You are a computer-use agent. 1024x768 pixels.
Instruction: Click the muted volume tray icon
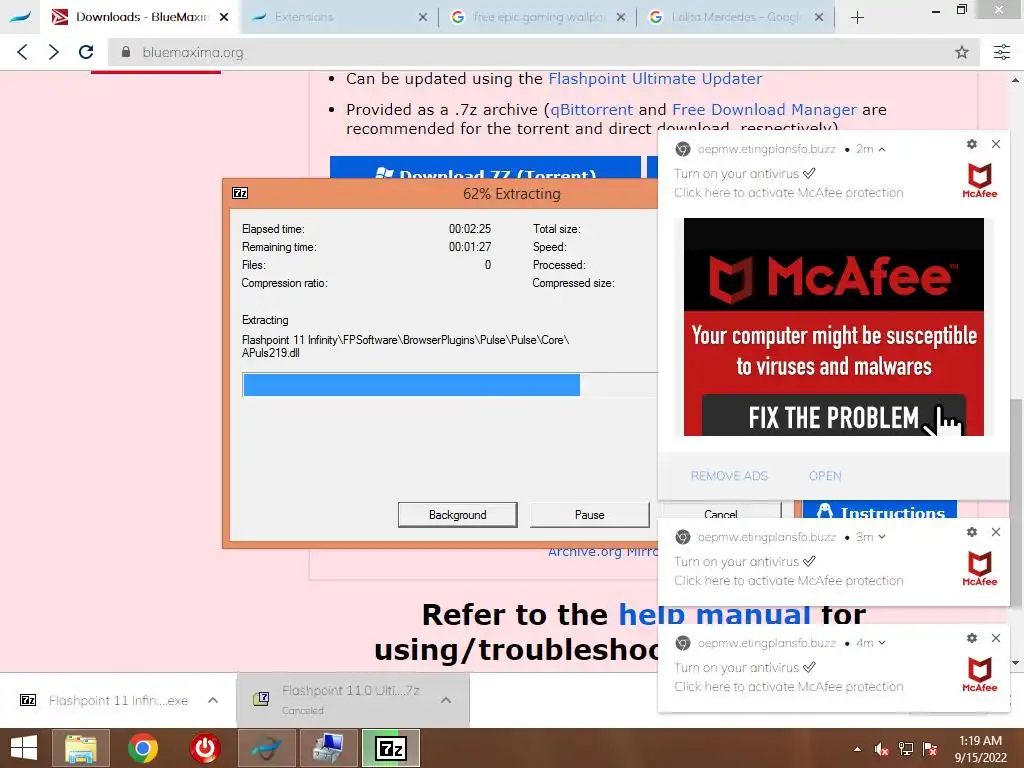[x=882, y=749]
